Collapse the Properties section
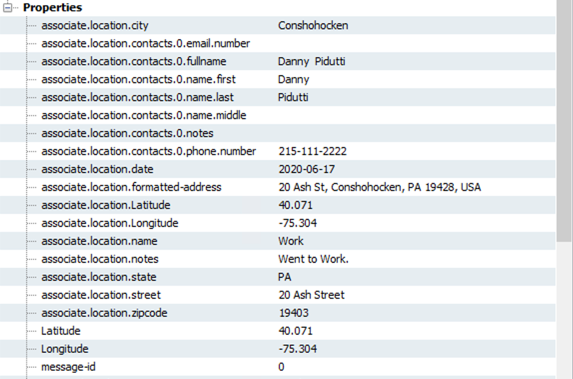Screen dimensions: 573x379 click(7, 7)
